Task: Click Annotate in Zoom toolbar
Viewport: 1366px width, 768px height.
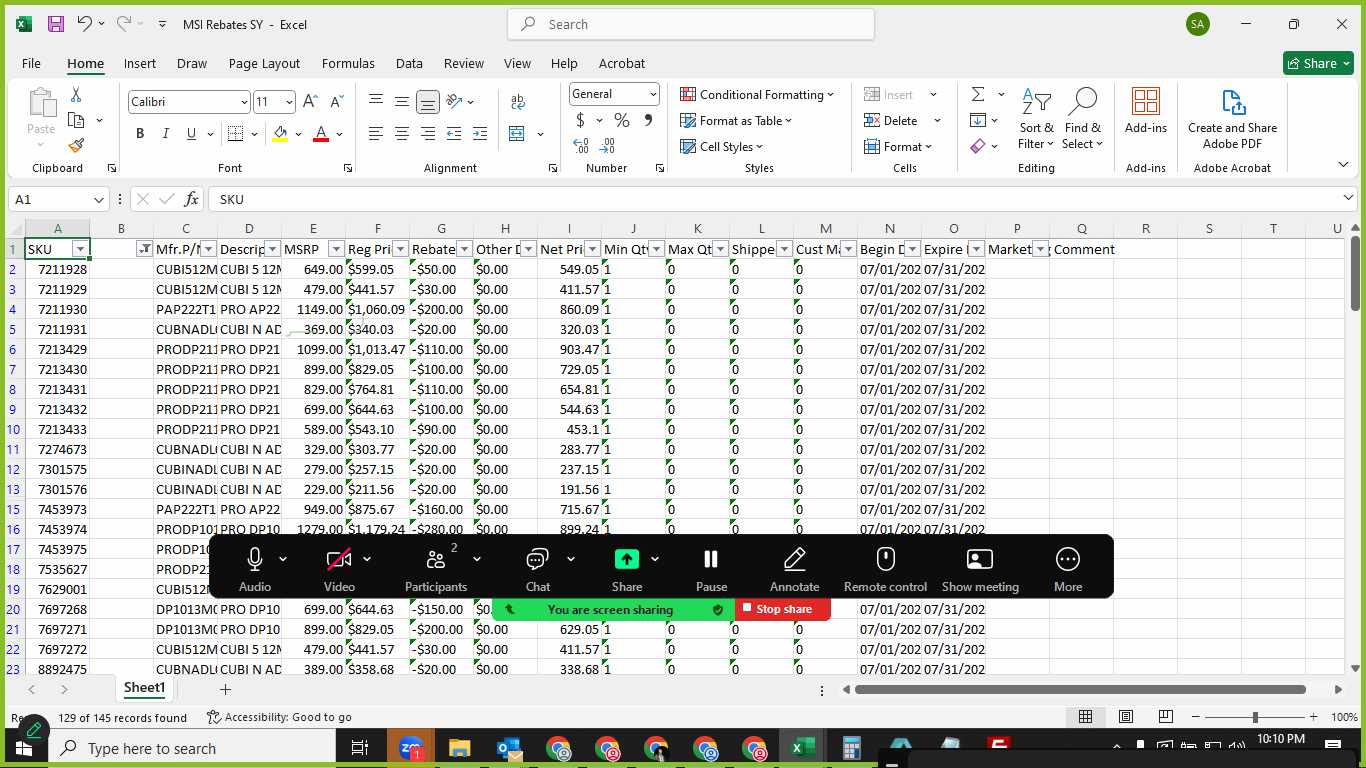Action: pos(794,569)
